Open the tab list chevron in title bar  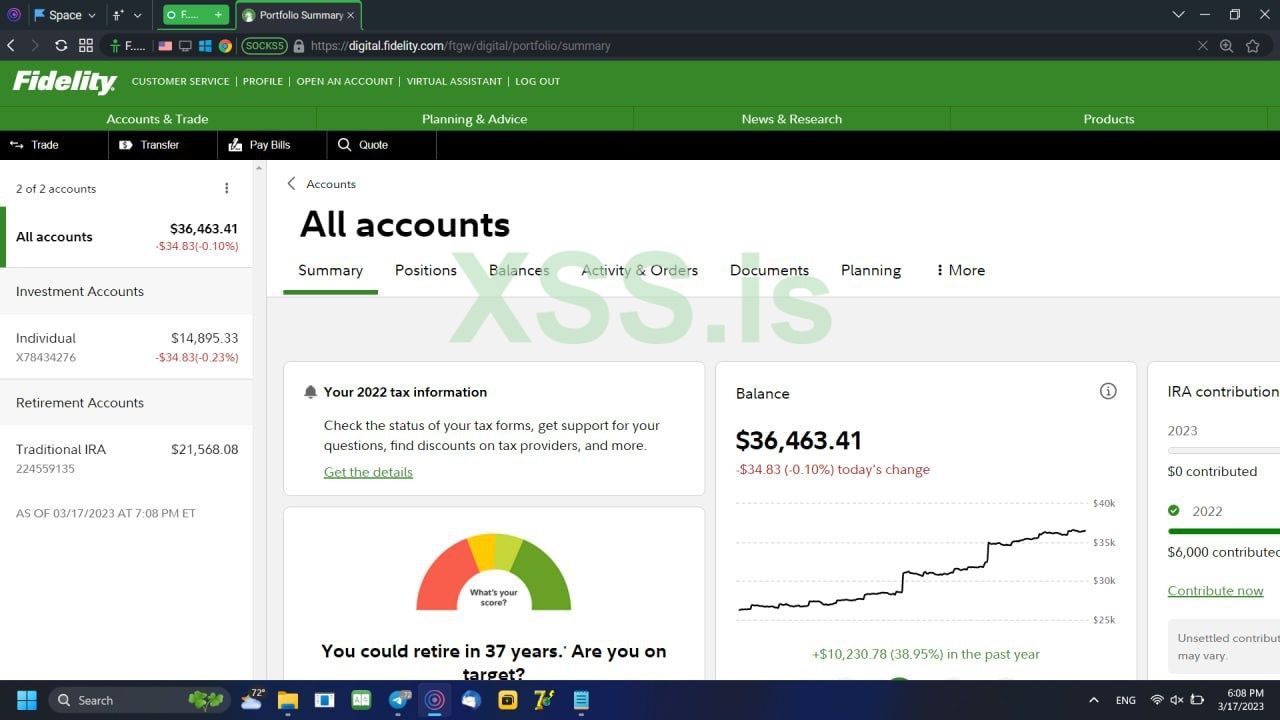click(1179, 15)
